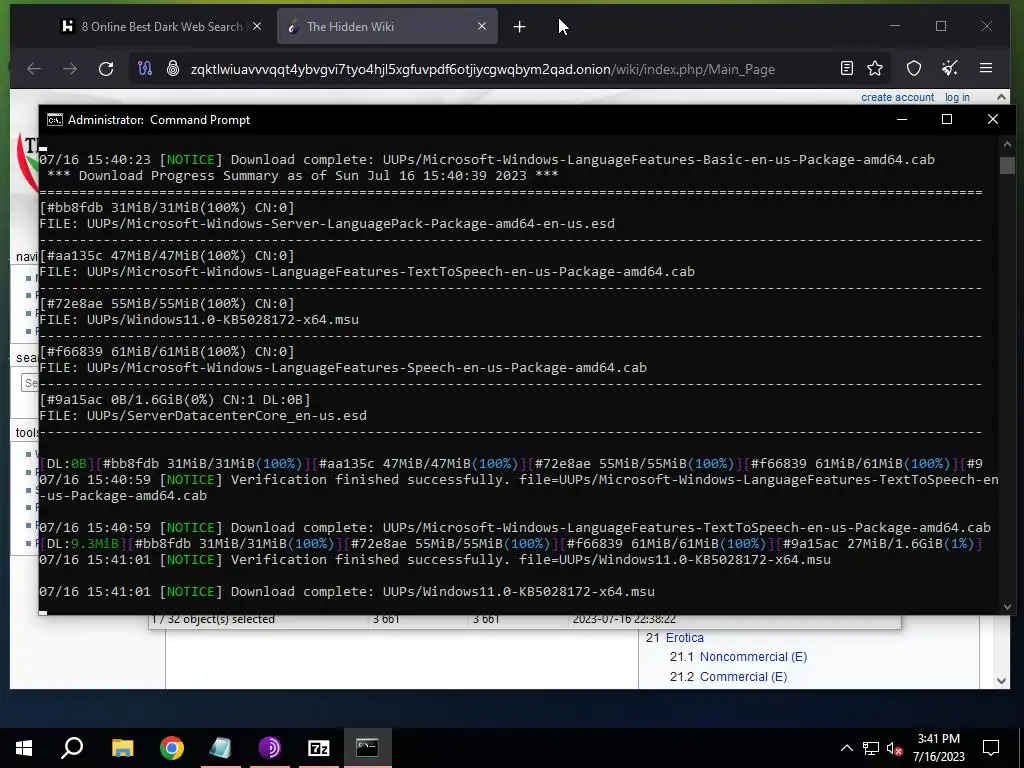
Task: Bookmark this page with star icon
Action: pos(875,69)
